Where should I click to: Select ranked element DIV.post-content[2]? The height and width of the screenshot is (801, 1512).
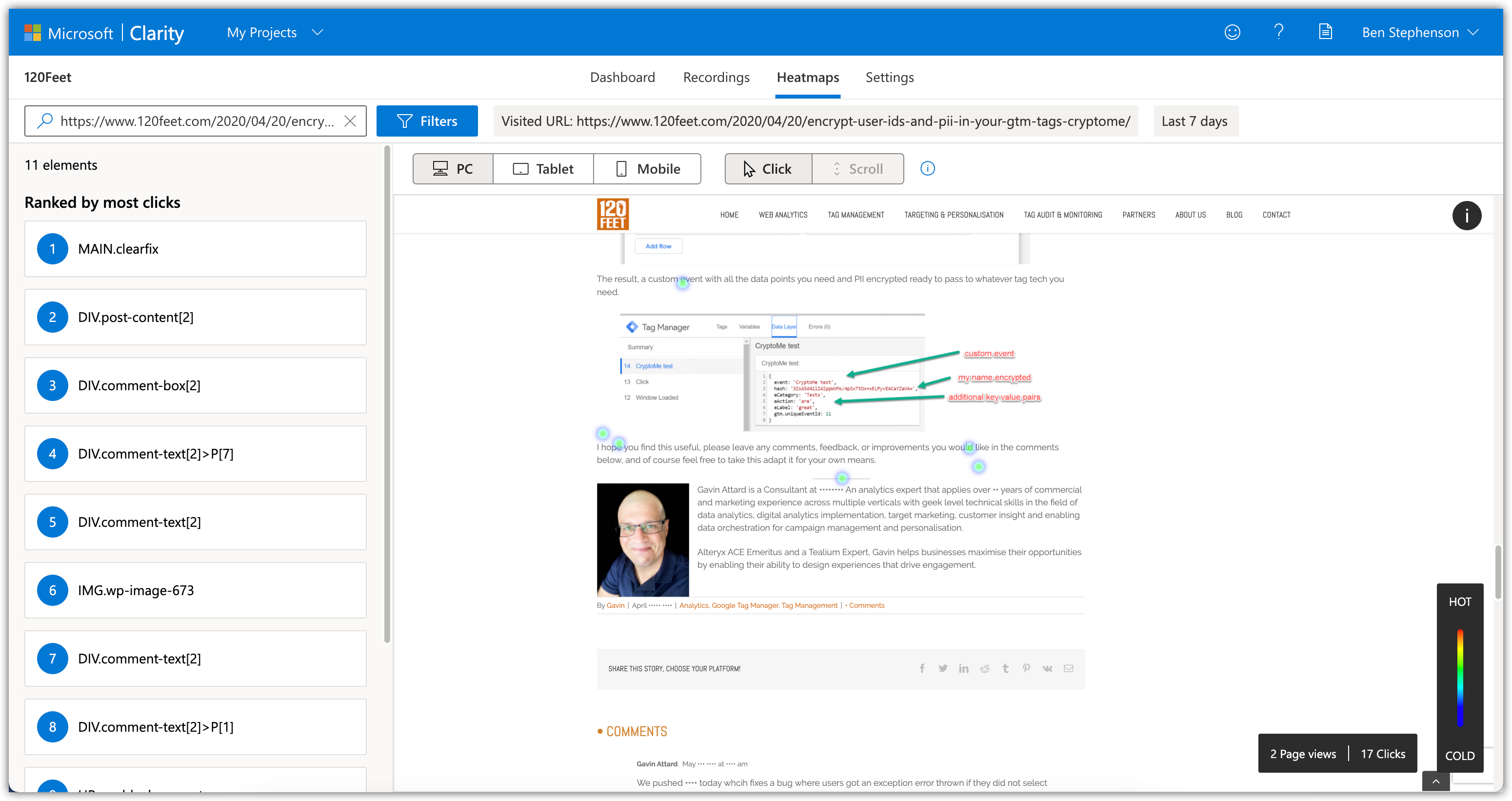(x=196, y=317)
